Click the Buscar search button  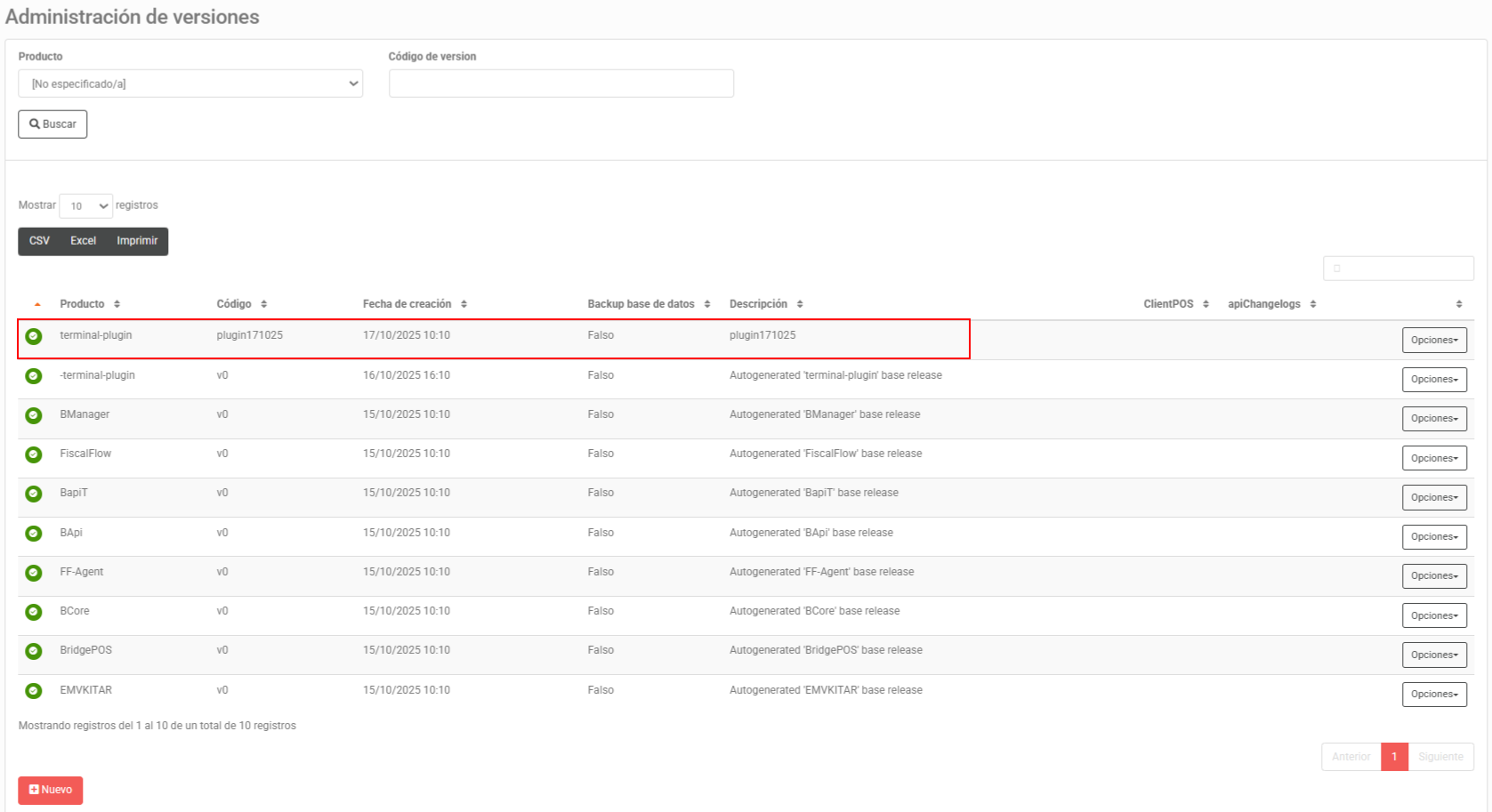52,125
